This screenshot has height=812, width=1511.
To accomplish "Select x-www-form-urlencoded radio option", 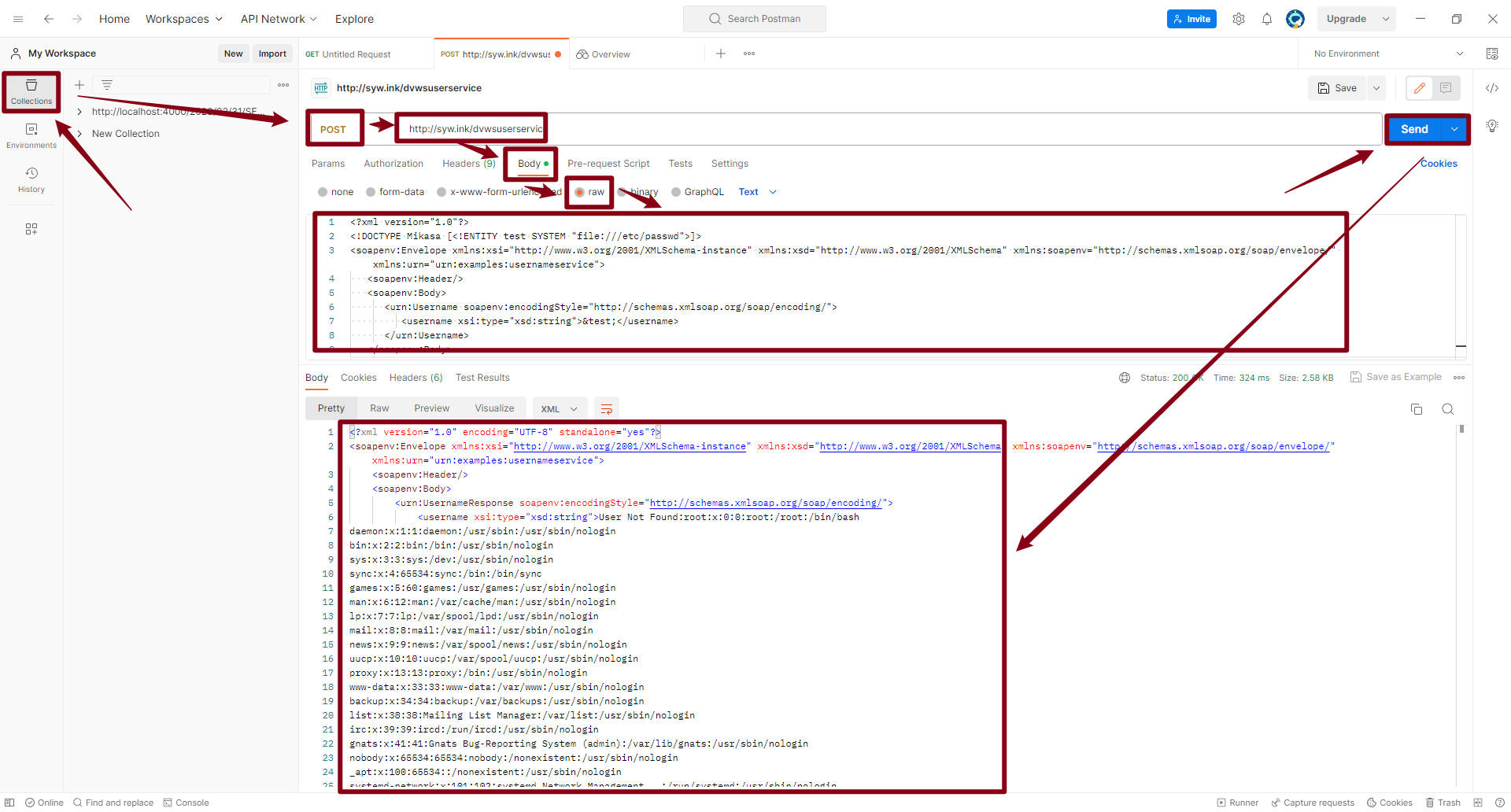I will point(441,192).
